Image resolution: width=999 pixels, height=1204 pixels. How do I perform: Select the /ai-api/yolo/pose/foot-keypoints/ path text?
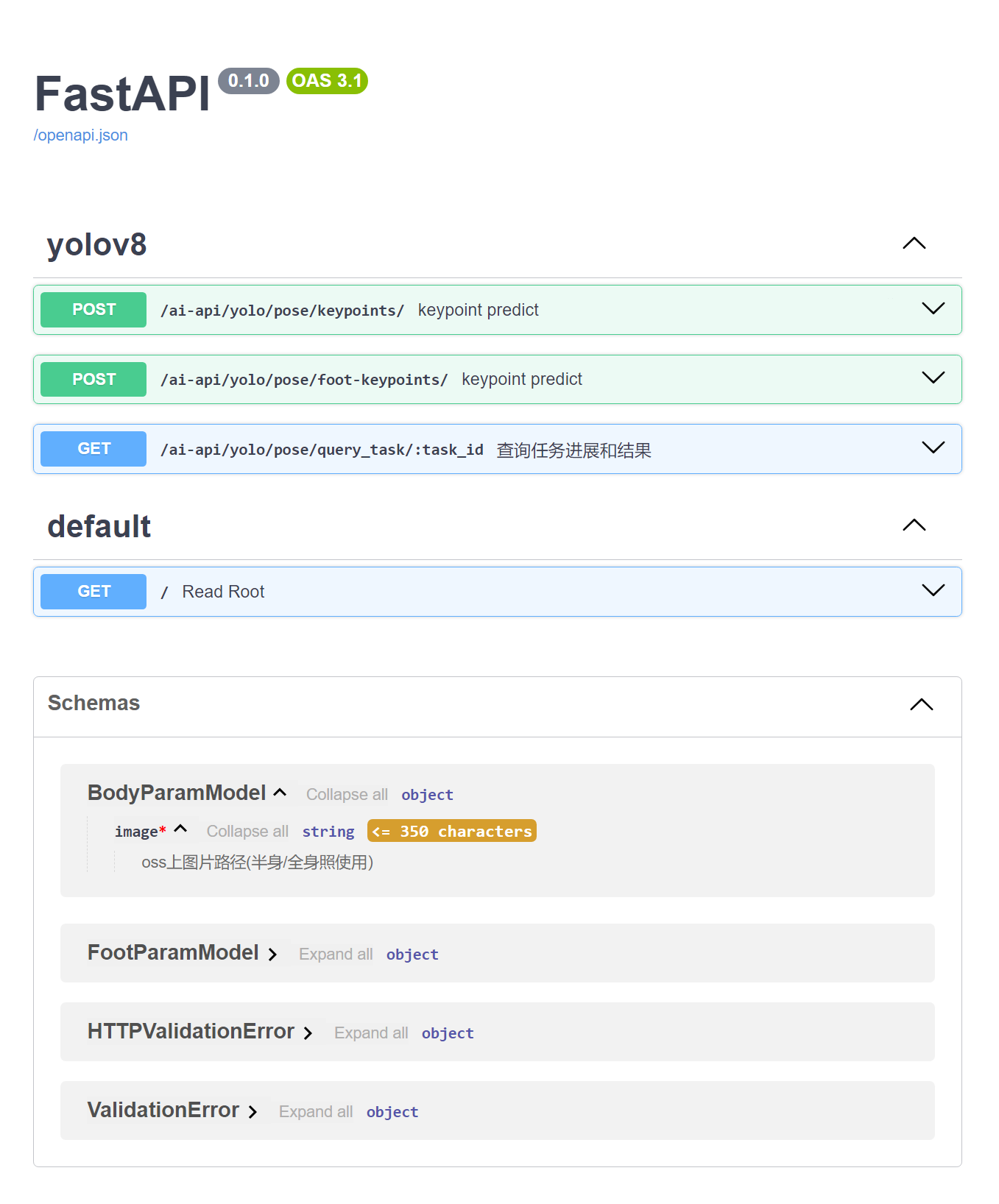pyautogui.click(x=304, y=380)
